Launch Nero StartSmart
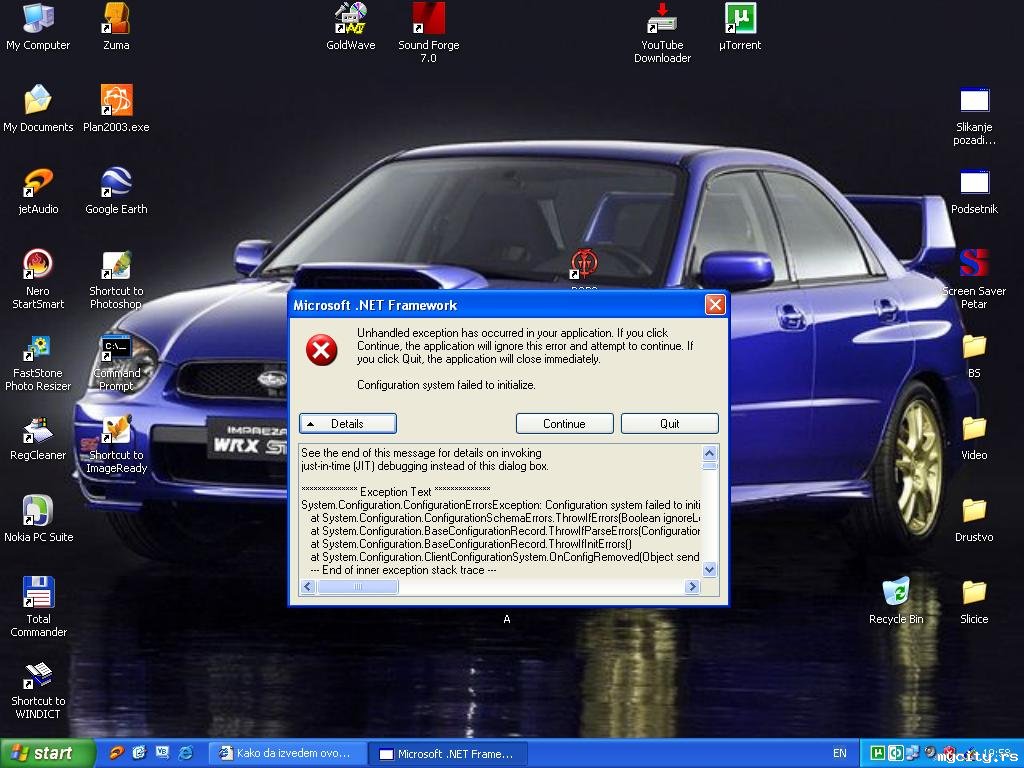This screenshot has width=1024, height=768. pyautogui.click(x=38, y=279)
